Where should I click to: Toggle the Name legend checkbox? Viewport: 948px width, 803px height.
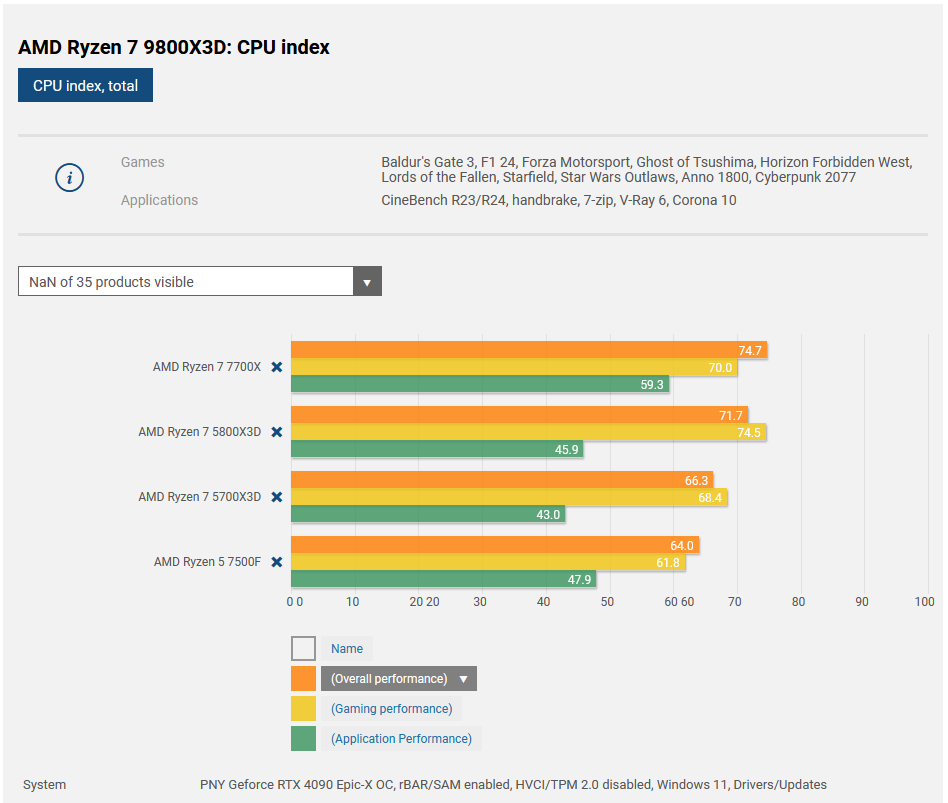point(303,649)
